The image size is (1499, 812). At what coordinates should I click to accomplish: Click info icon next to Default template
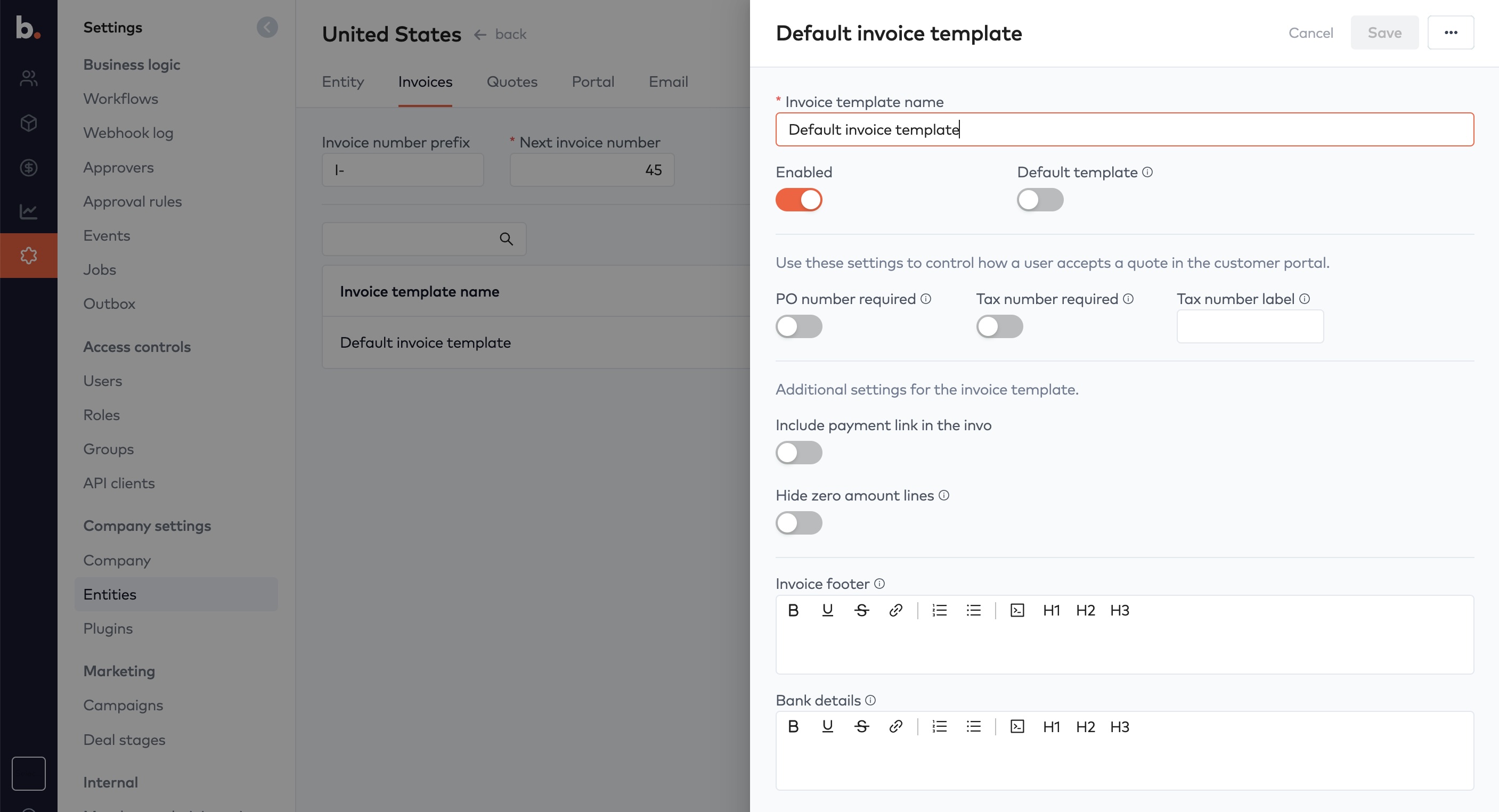coord(1147,172)
